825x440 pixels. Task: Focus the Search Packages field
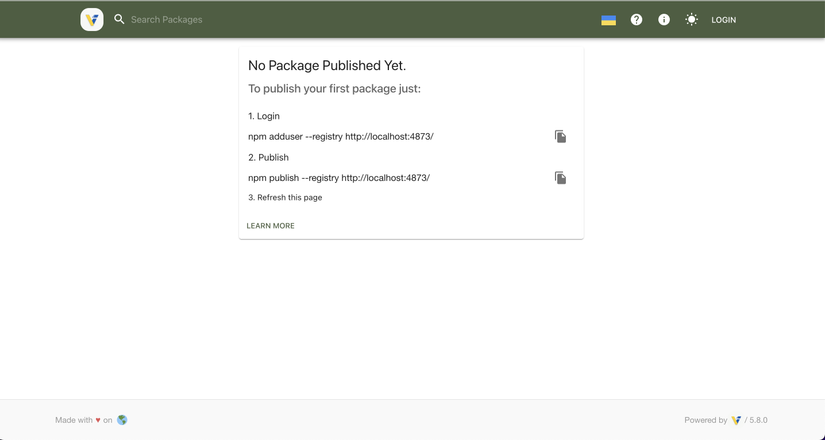tap(200, 19)
